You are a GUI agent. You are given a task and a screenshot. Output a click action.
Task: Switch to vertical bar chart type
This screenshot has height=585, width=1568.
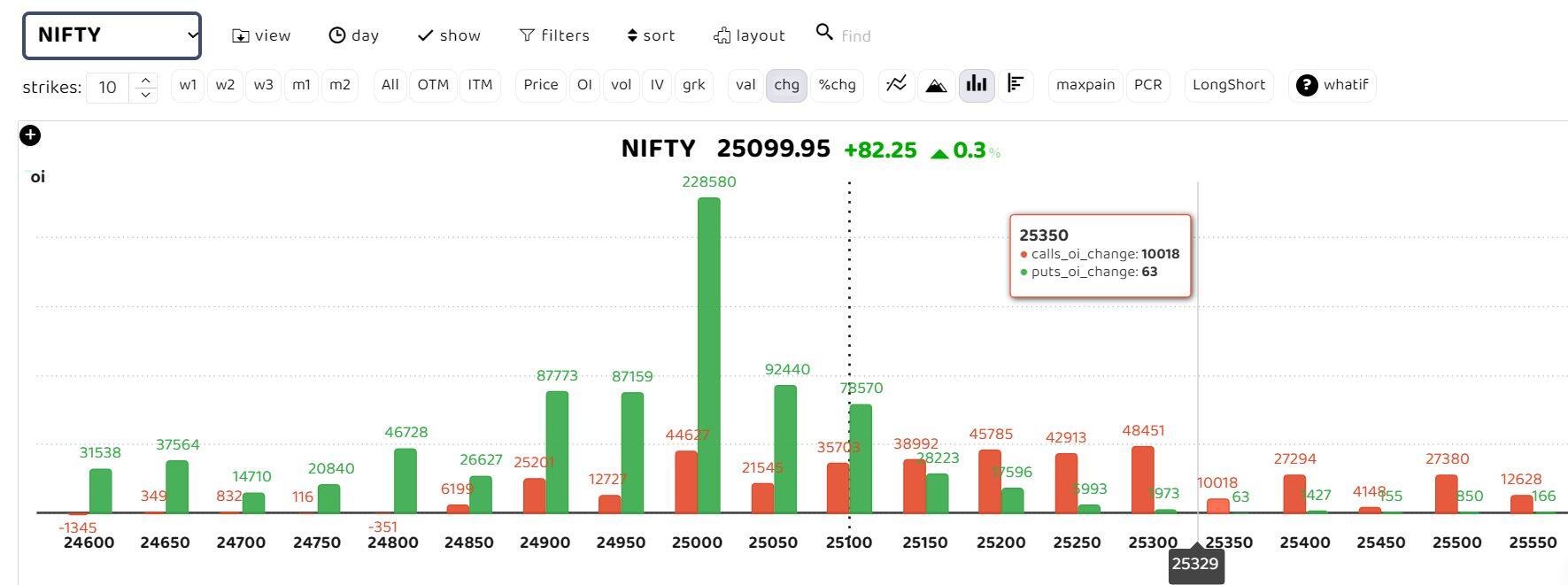point(977,85)
